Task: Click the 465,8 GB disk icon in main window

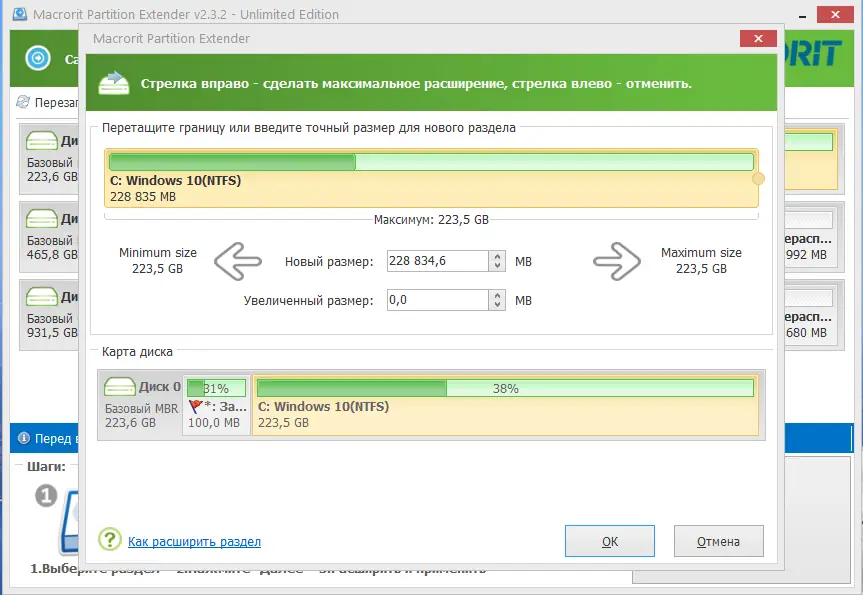Action: coord(42,219)
